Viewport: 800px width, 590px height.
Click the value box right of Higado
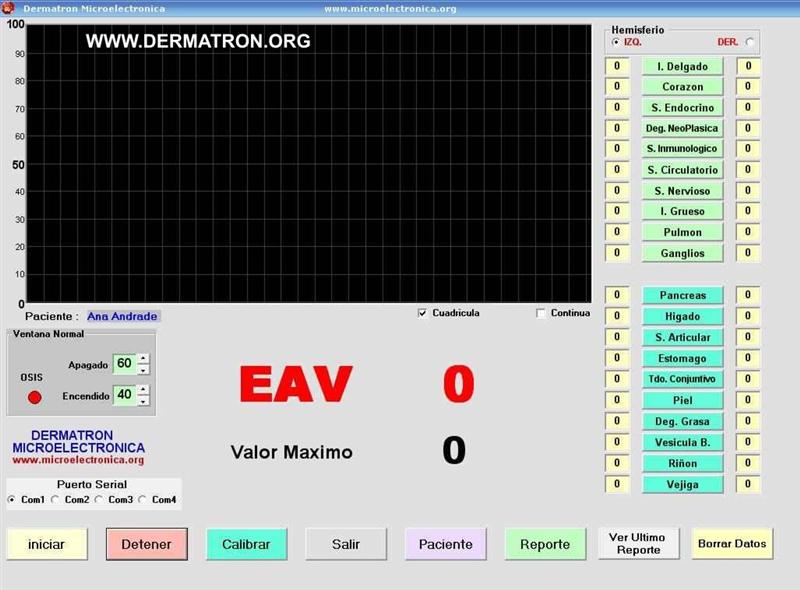click(x=748, y=316)
